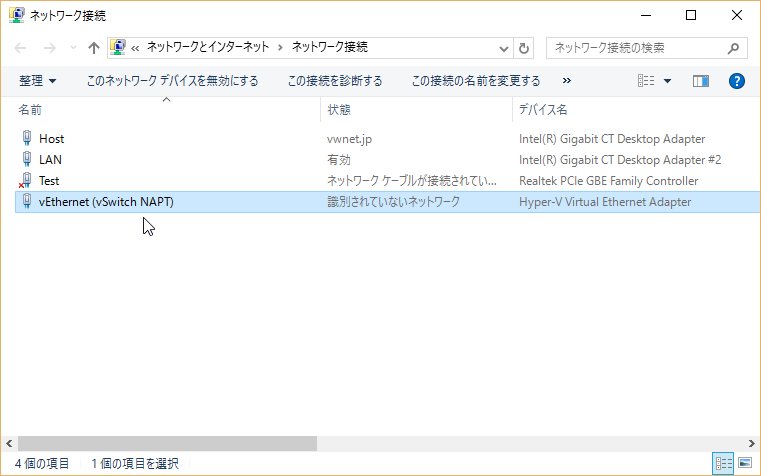Minimize the ネットワーク接続 window
Screen dimensions: 761x476
(x=646, y=16)
